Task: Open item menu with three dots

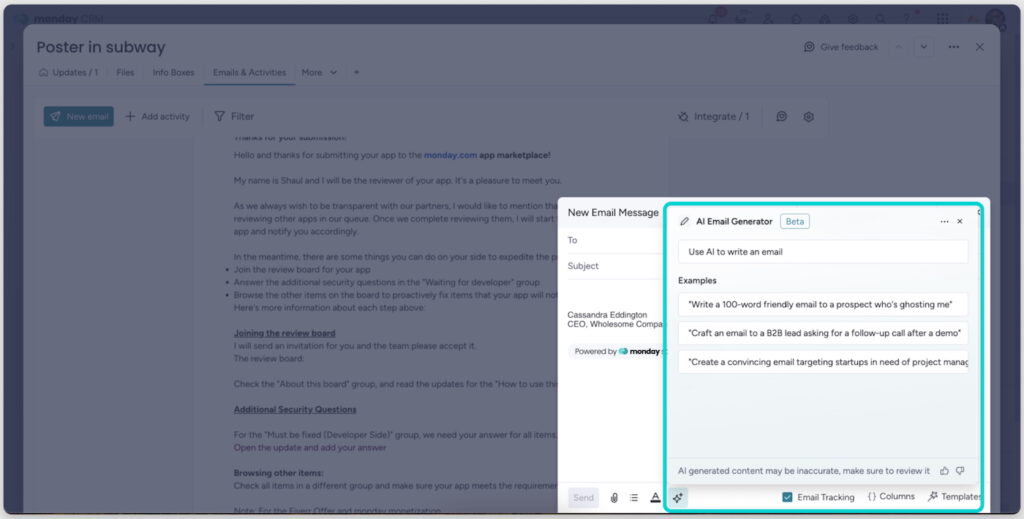Action: click(x=954, y=47)
